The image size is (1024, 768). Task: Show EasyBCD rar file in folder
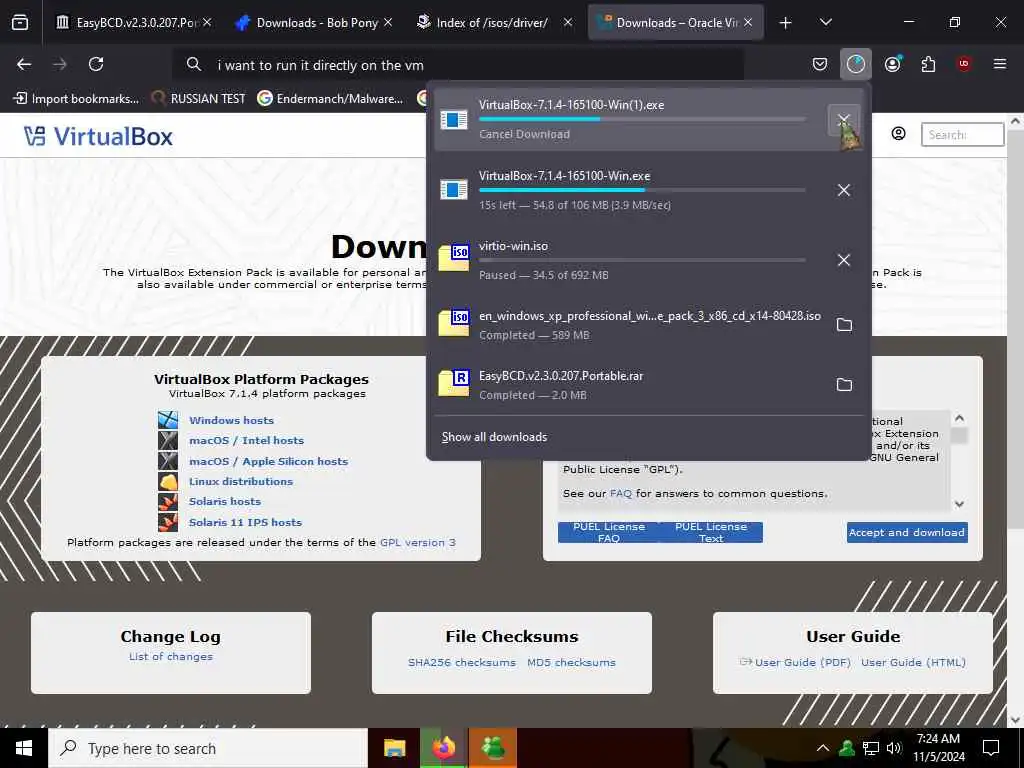[x=844, y=385]
